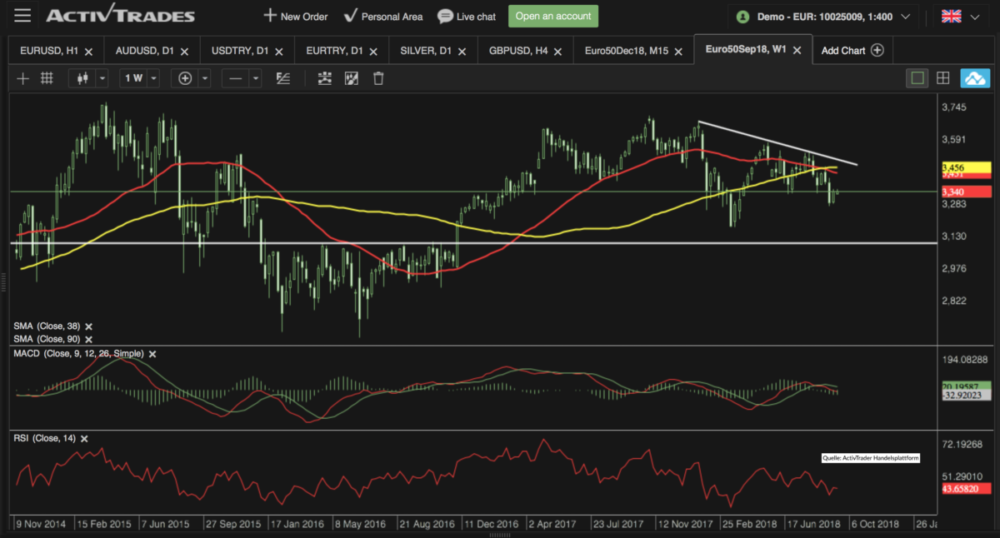Click the SMA (Close, 38) label
The width and height of the screenshot is (1000, 538).
point(47,326)
